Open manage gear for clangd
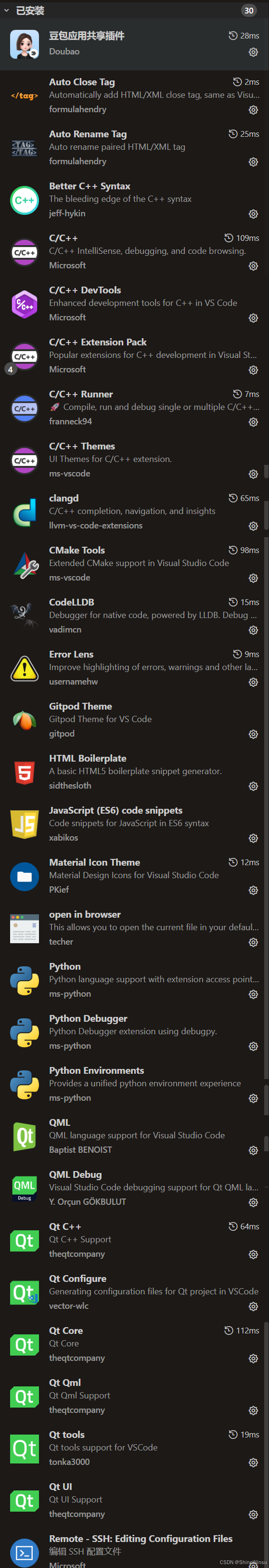Screen dimensions: 269x1568 tap(253, 527)
